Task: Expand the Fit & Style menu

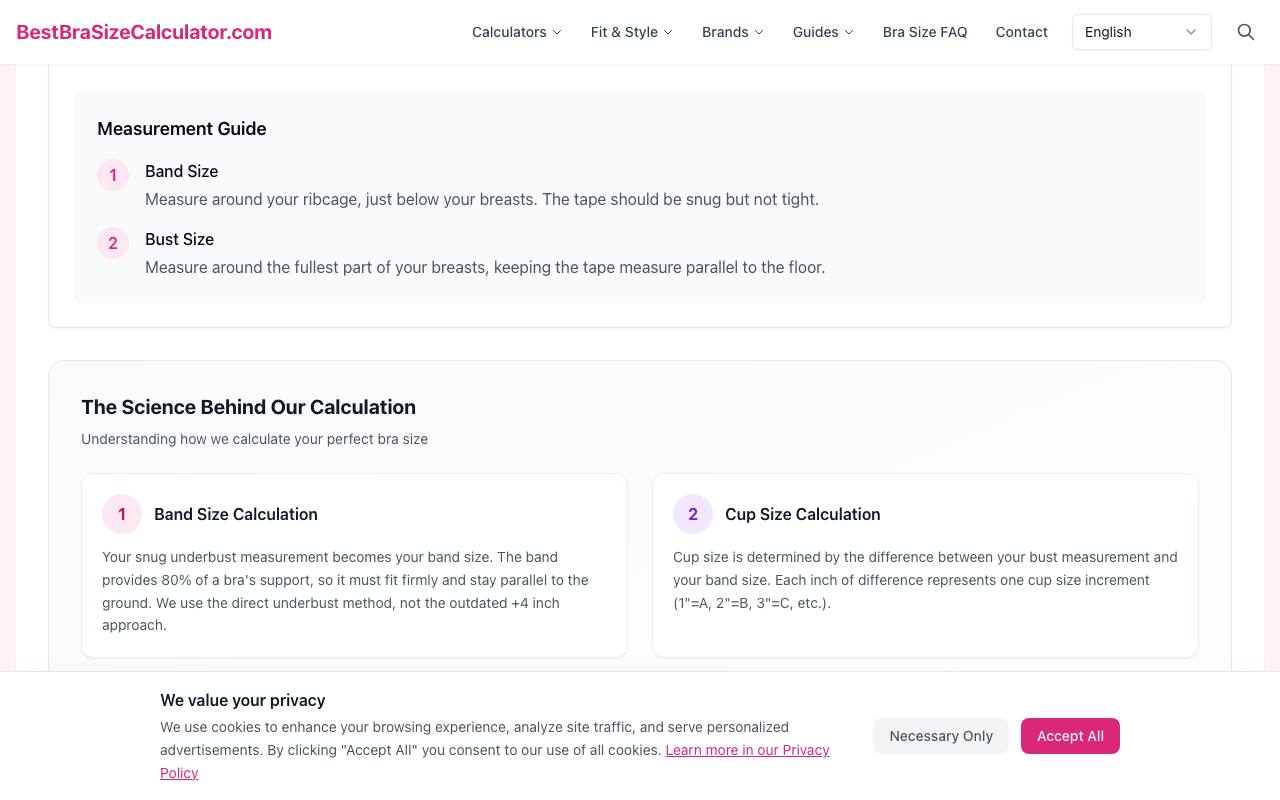Action: pos(632,32)
